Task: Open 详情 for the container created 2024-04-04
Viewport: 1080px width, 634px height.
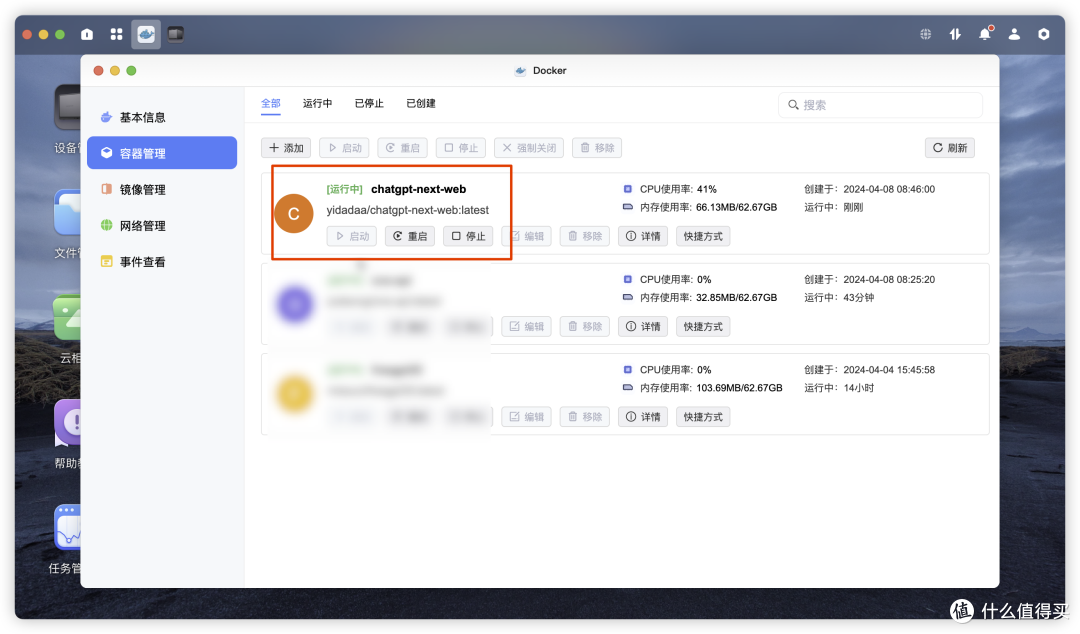Action: tap(643, 417)
